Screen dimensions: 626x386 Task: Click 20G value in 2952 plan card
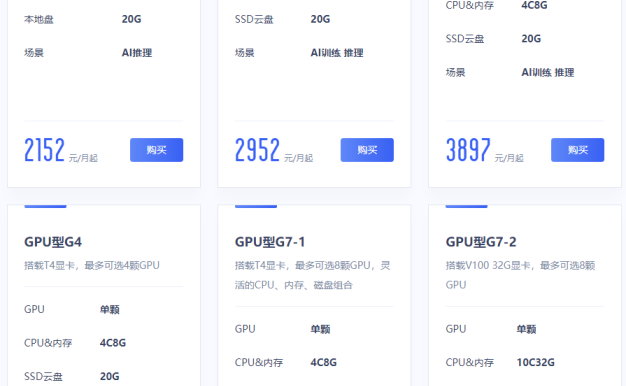pyautogui.click(x=320, y=19)
